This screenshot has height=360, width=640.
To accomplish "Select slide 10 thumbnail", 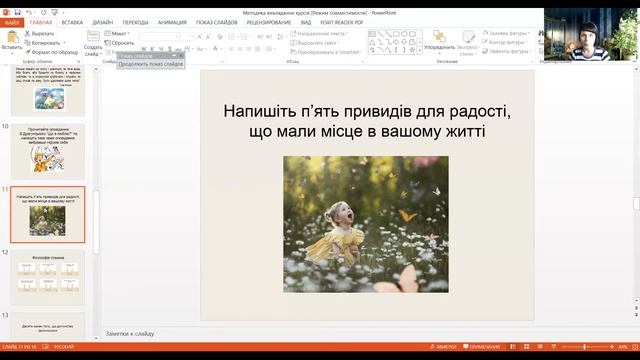I will (x=48, y=151).
